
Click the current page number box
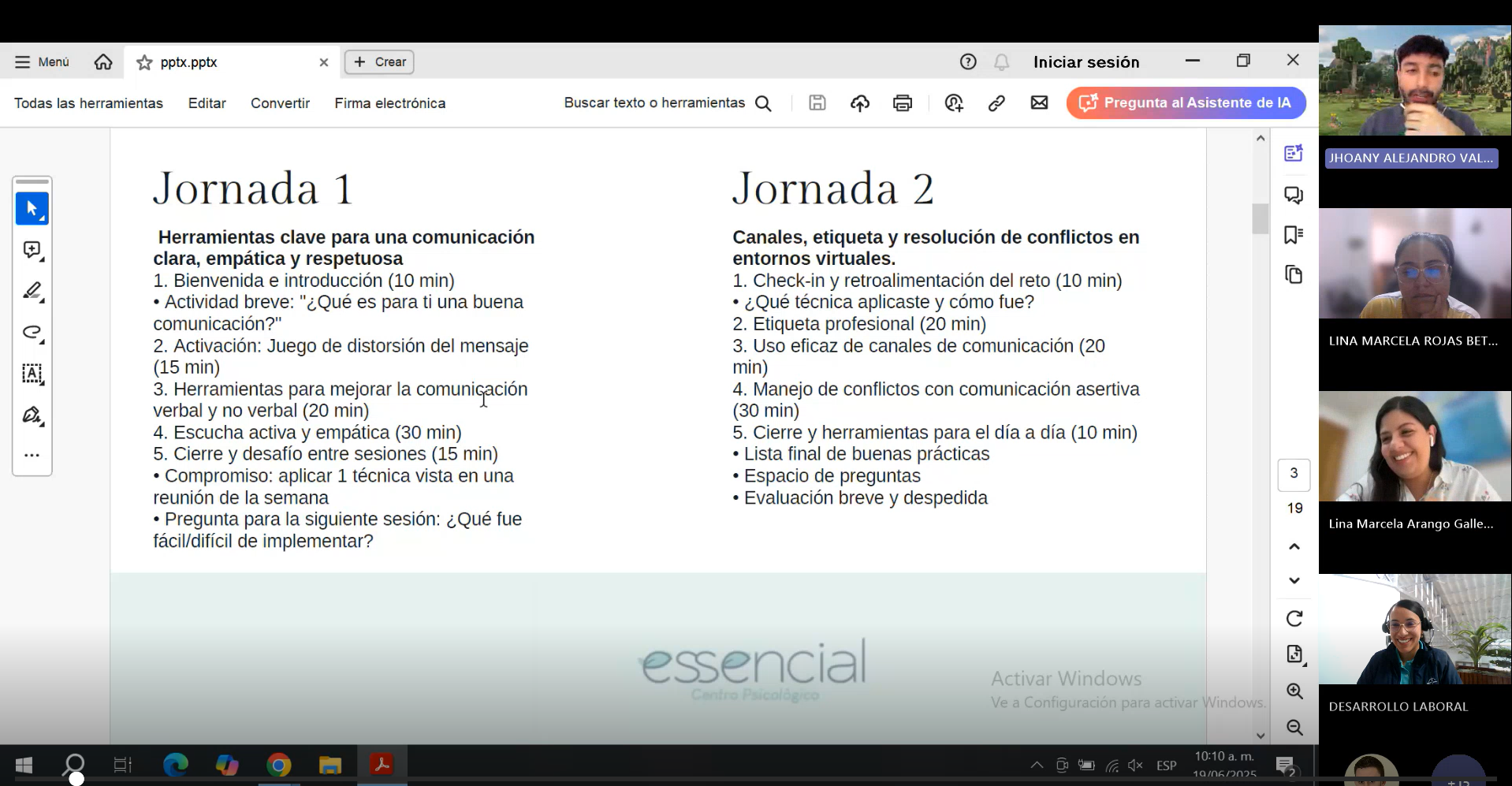[x=1294, y=474]
